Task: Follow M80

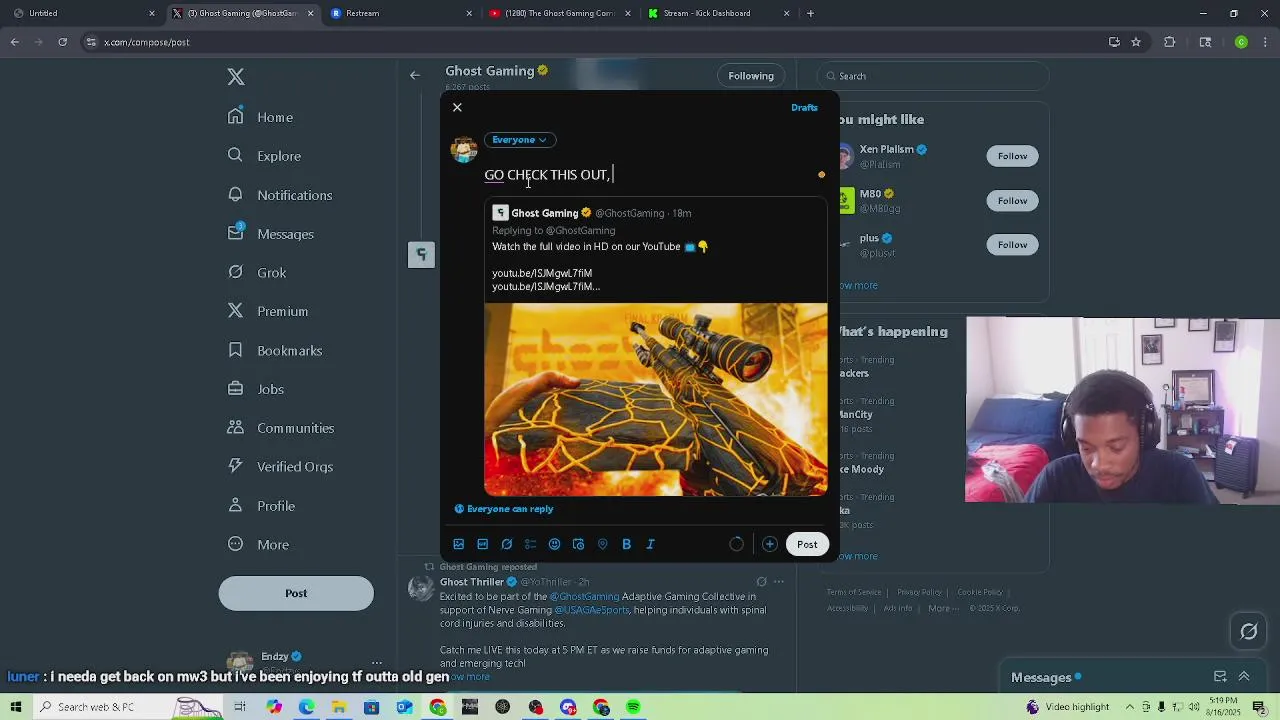Action: click(1012, 201)
